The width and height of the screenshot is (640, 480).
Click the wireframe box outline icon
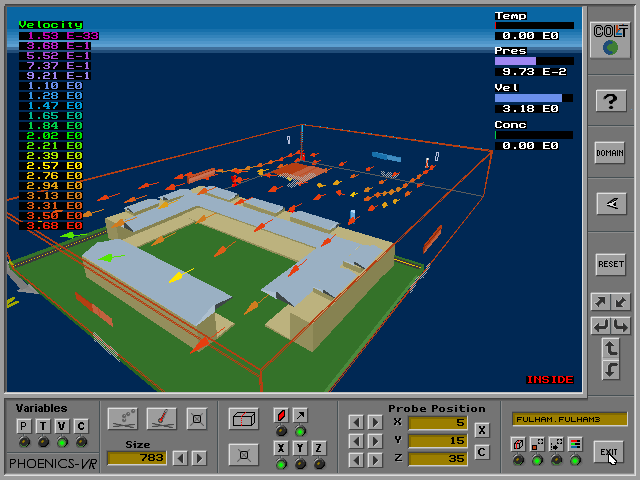pyautogui.click(x=244, y=418)
